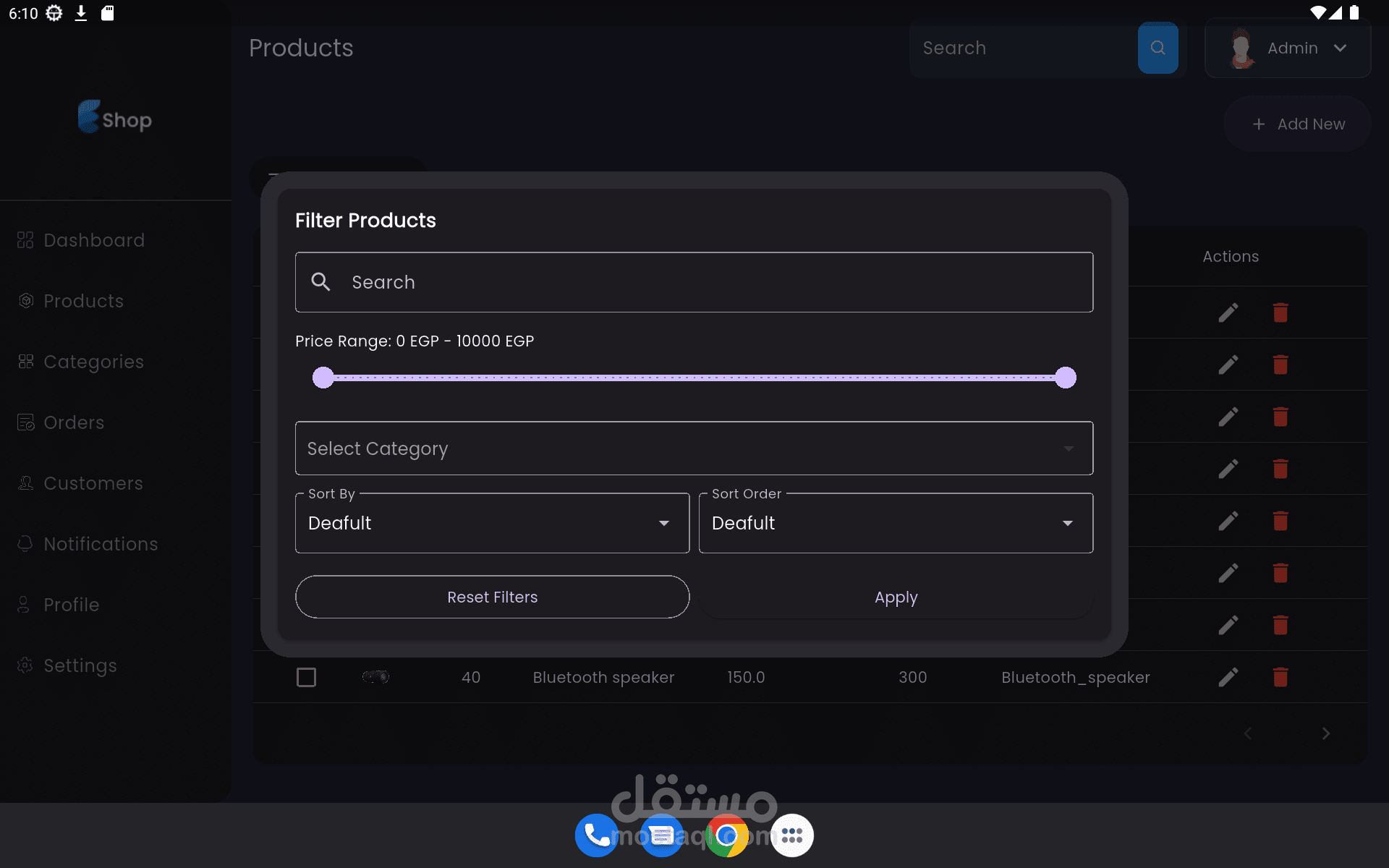The width and height of the screenshot is (1389, 868).
Task: Apply the product filters
Action: tap(896, 597)
